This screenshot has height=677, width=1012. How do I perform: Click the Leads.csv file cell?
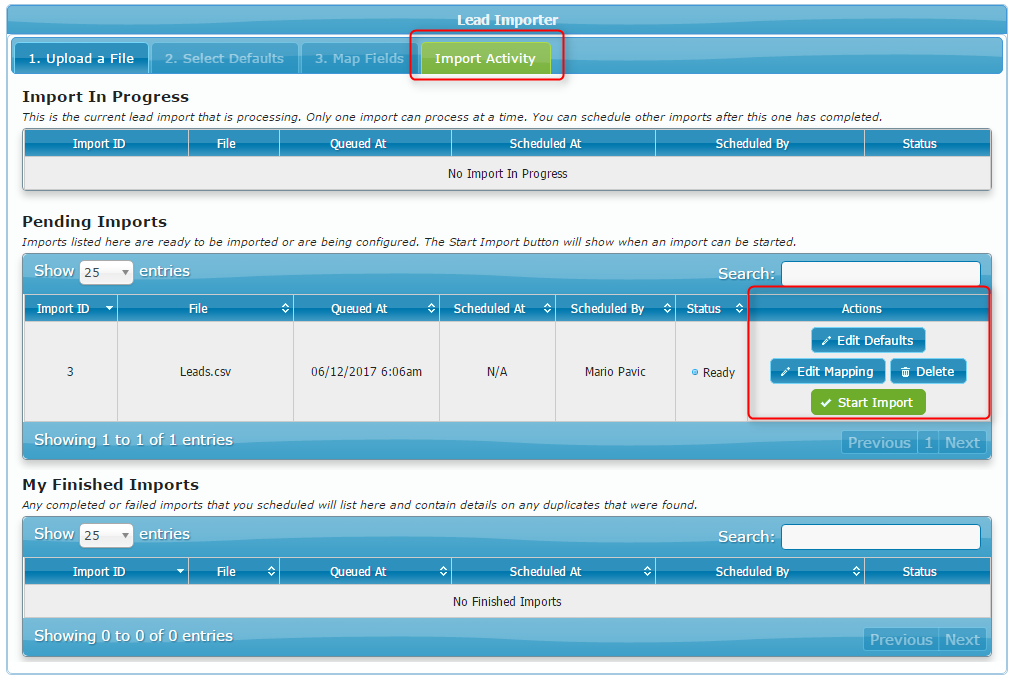coord(205,372)
